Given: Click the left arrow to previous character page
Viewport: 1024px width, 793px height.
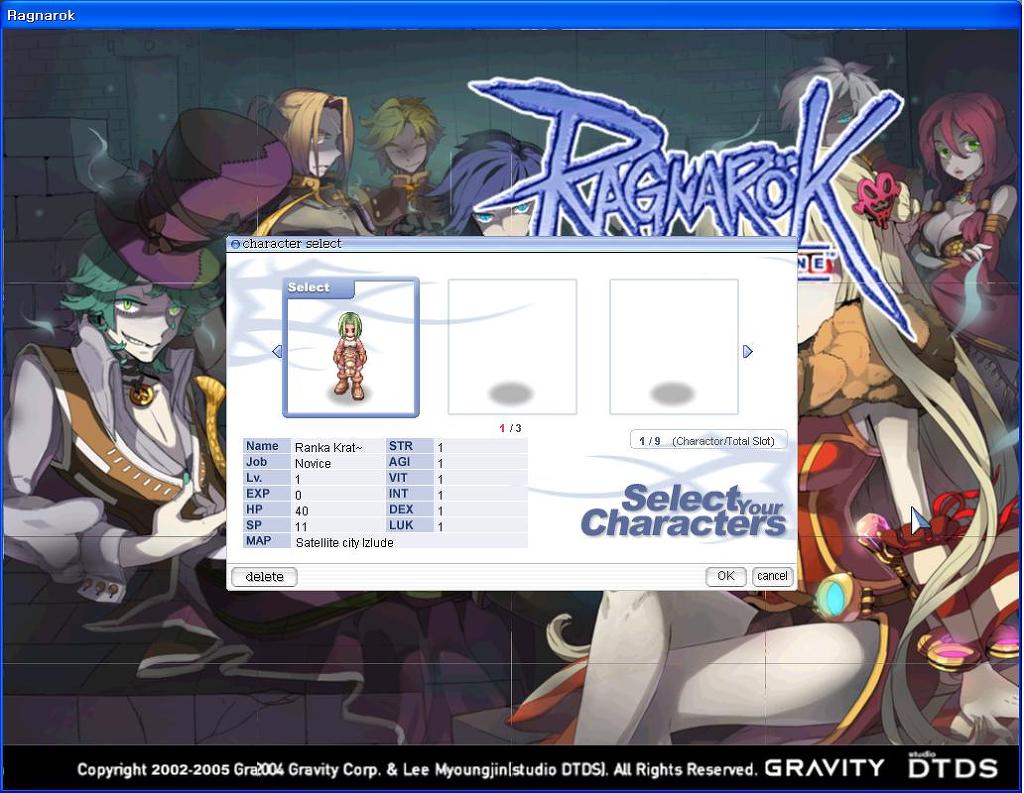Looking at the screenshot, I should 277,351.
